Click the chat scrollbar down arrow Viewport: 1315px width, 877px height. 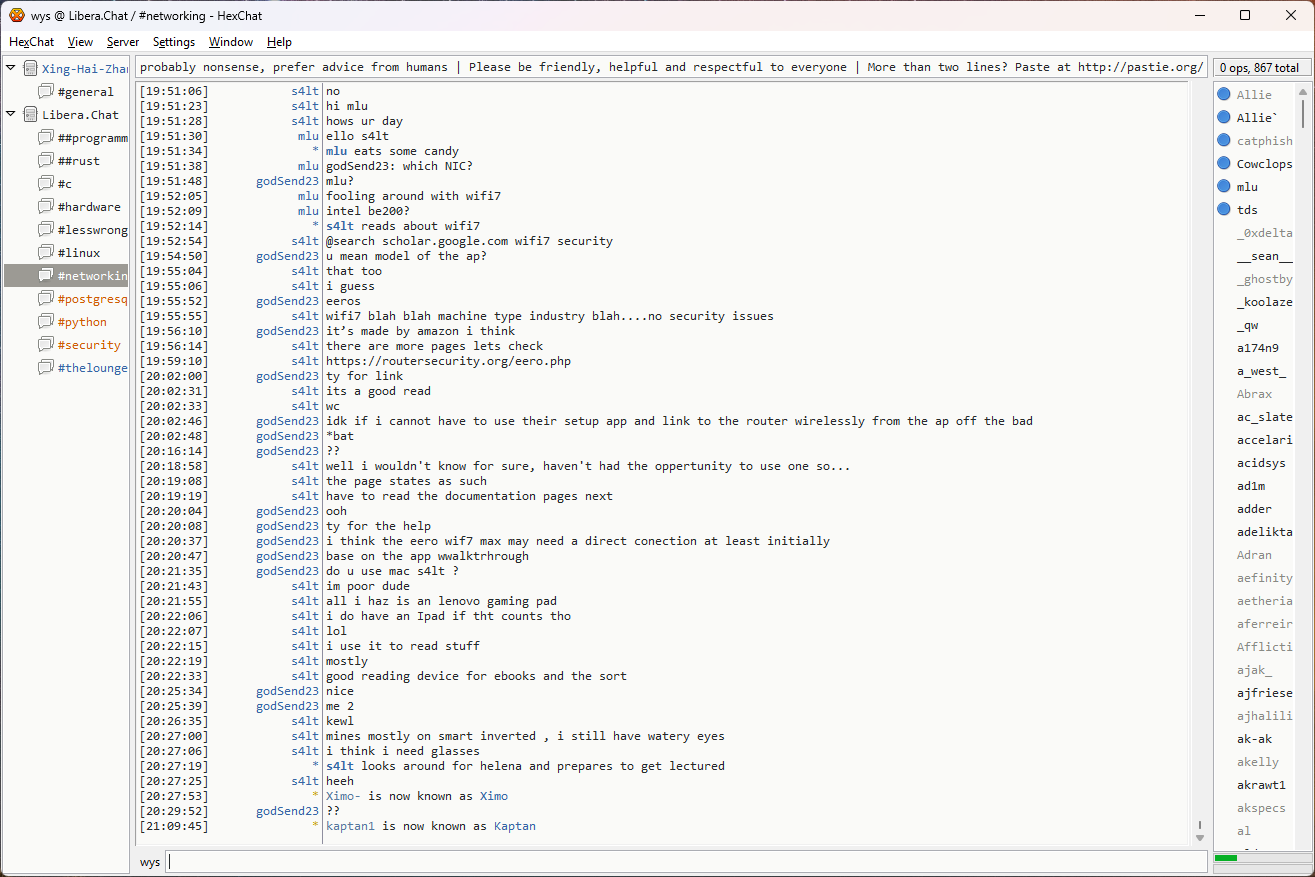(x=1199, y=837)
